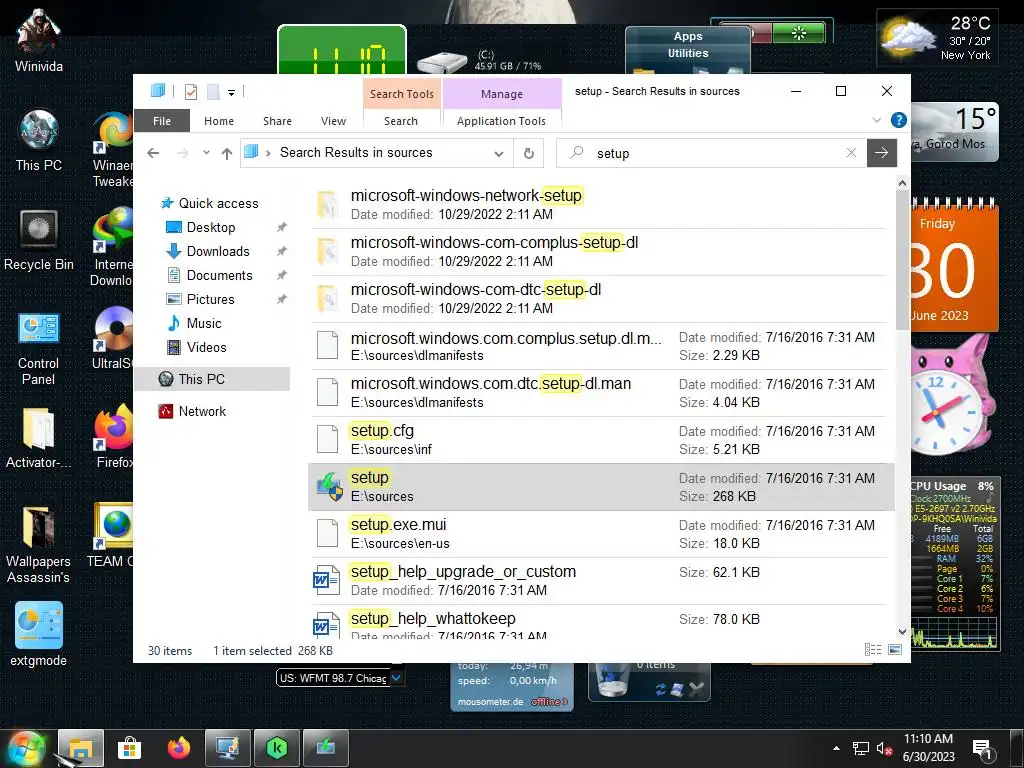Image resolution: width=1024 pixels, height=768 pixels.
Task: Open Microsoft Store taskbar icon
Action: [129, 748]
